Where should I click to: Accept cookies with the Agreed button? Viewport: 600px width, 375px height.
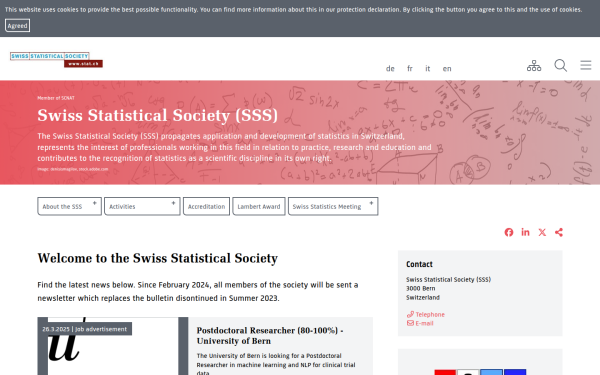(18, 26)
